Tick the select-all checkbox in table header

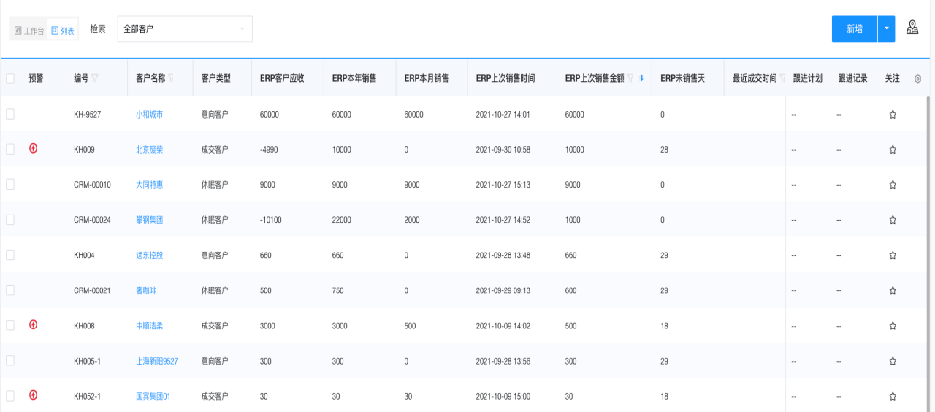click(x=10, y=78)
